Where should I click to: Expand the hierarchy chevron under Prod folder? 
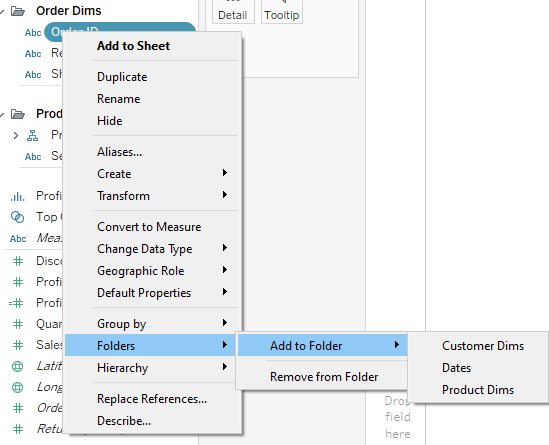pos(15,135)
